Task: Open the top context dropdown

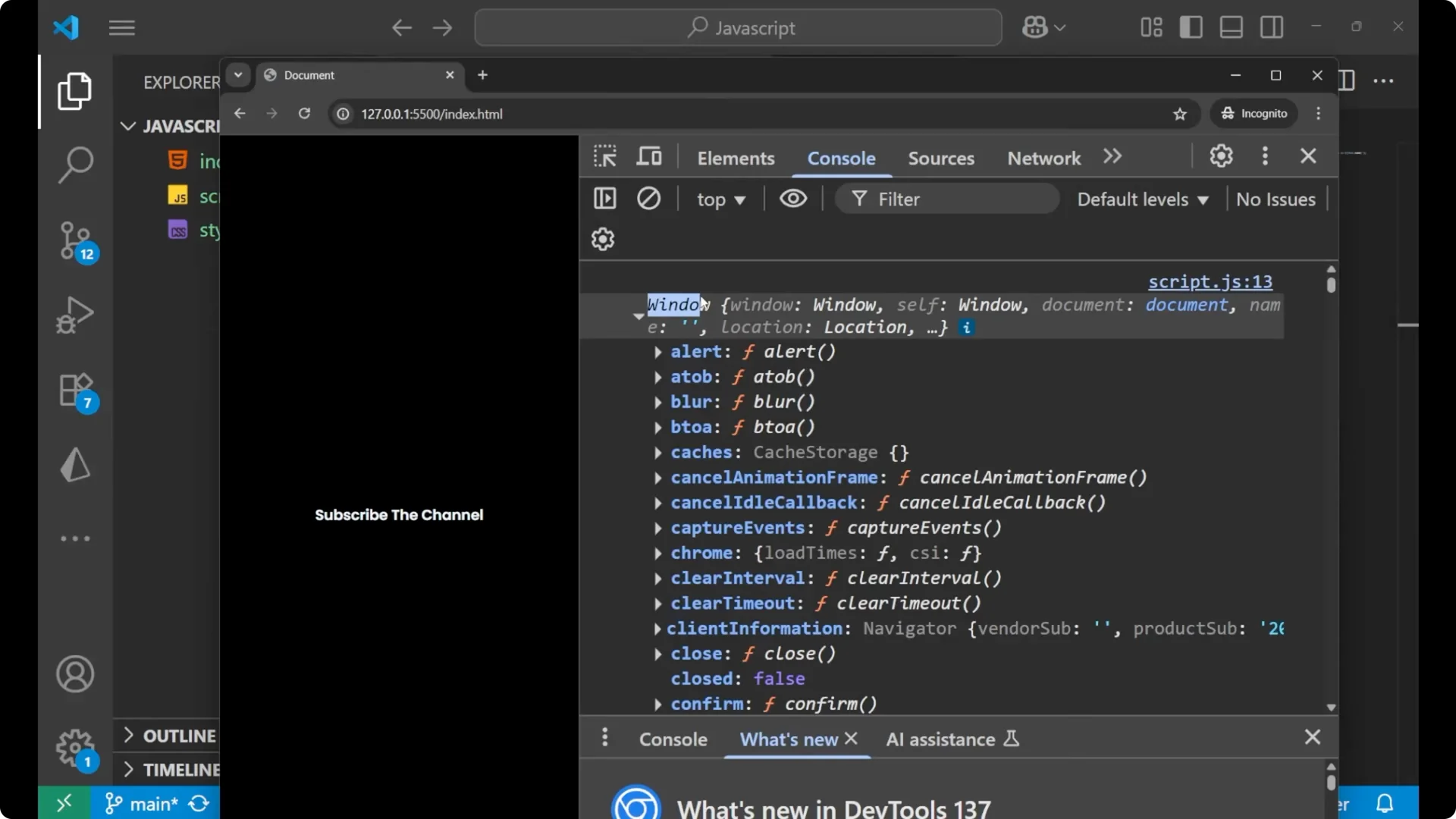Action: (720, 199)
